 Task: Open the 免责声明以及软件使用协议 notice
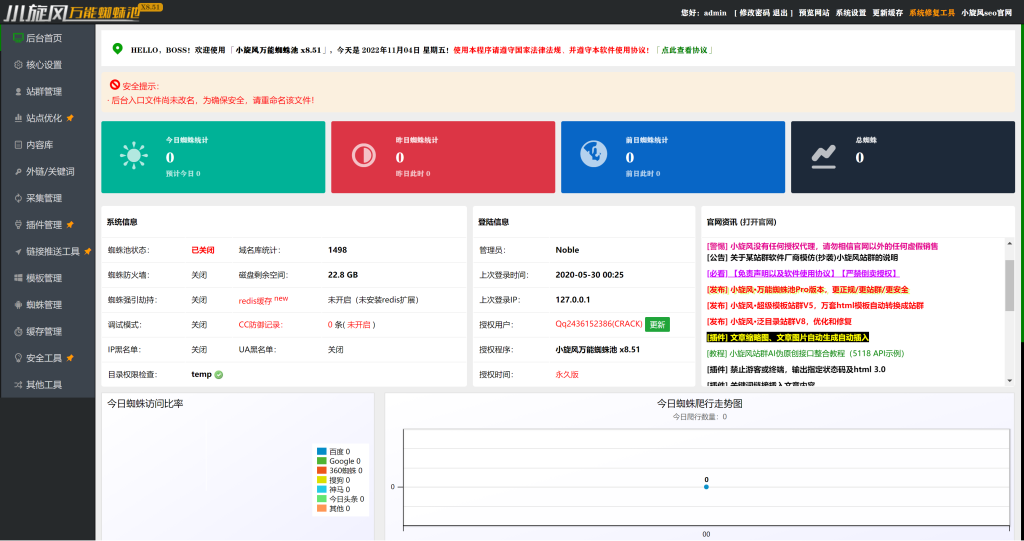coord(803,274)
